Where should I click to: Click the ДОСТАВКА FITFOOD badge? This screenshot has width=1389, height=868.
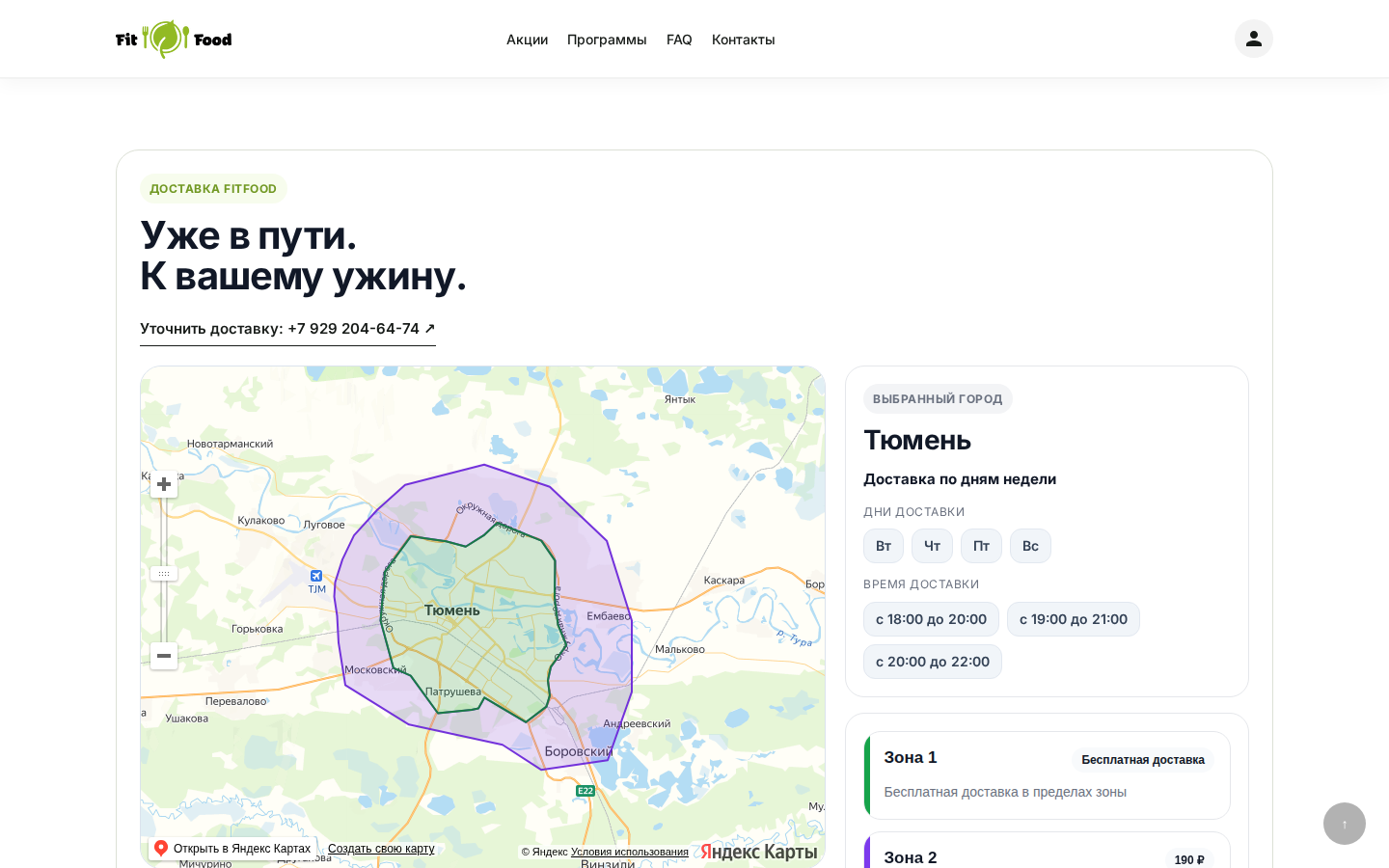pos(213,189)
